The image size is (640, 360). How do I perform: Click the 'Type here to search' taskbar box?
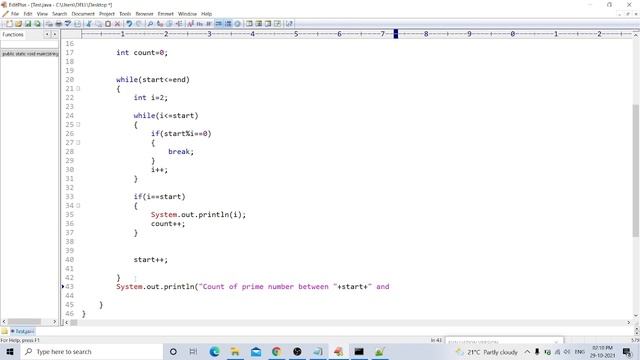(92, 351)
